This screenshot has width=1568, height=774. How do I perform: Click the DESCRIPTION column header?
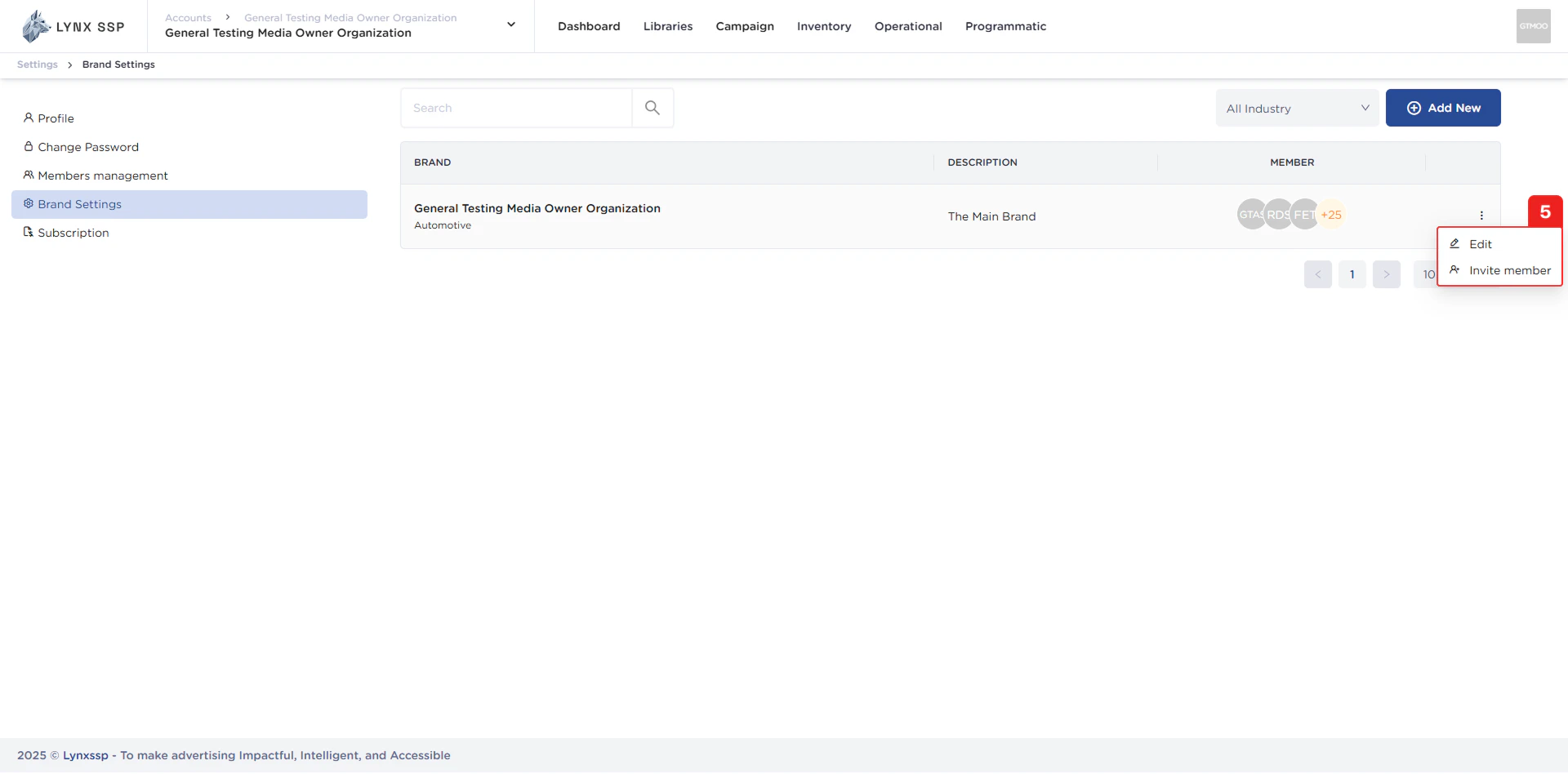click(x=982, y=162)
